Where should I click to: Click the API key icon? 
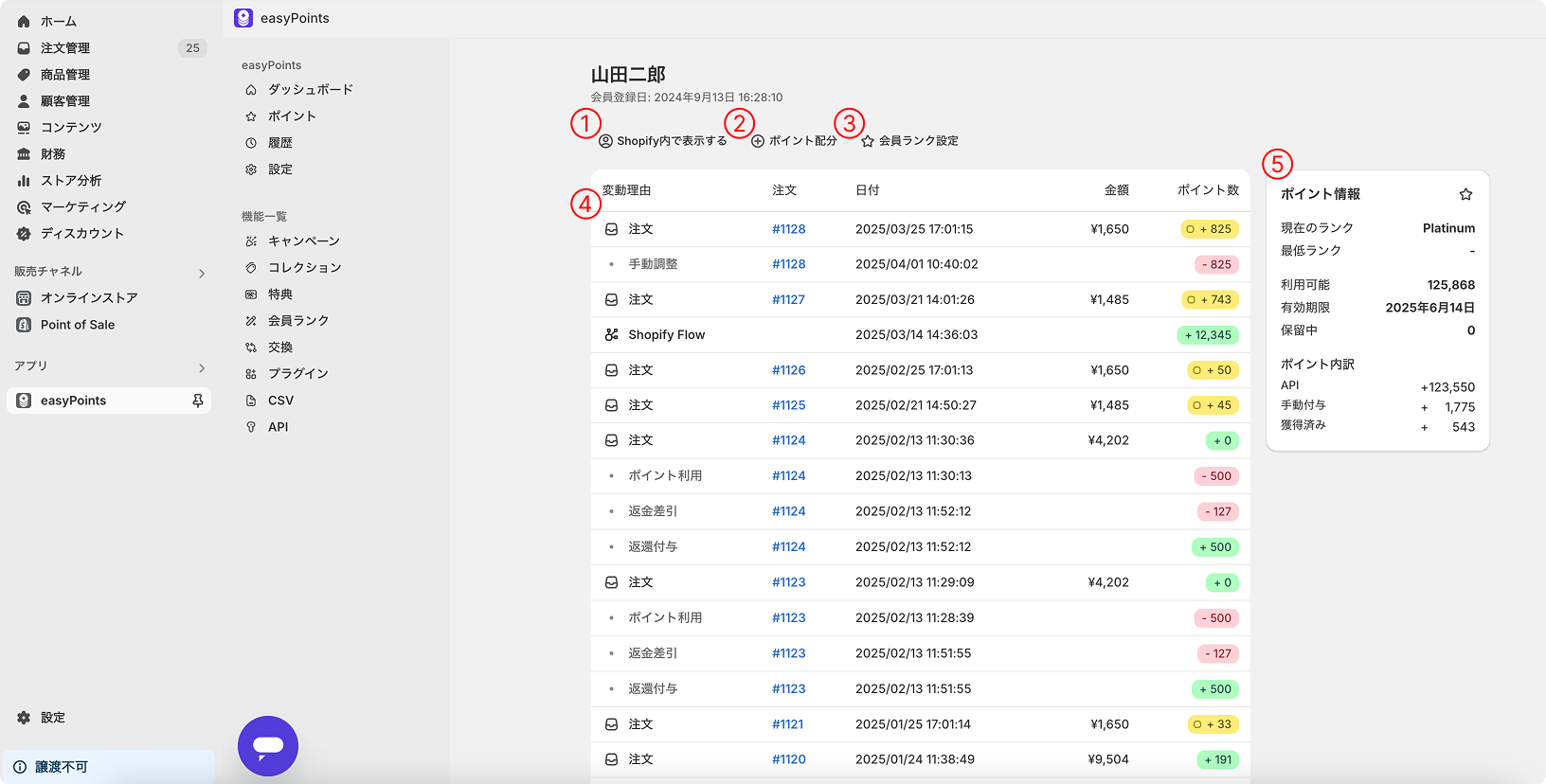(251, 426)
